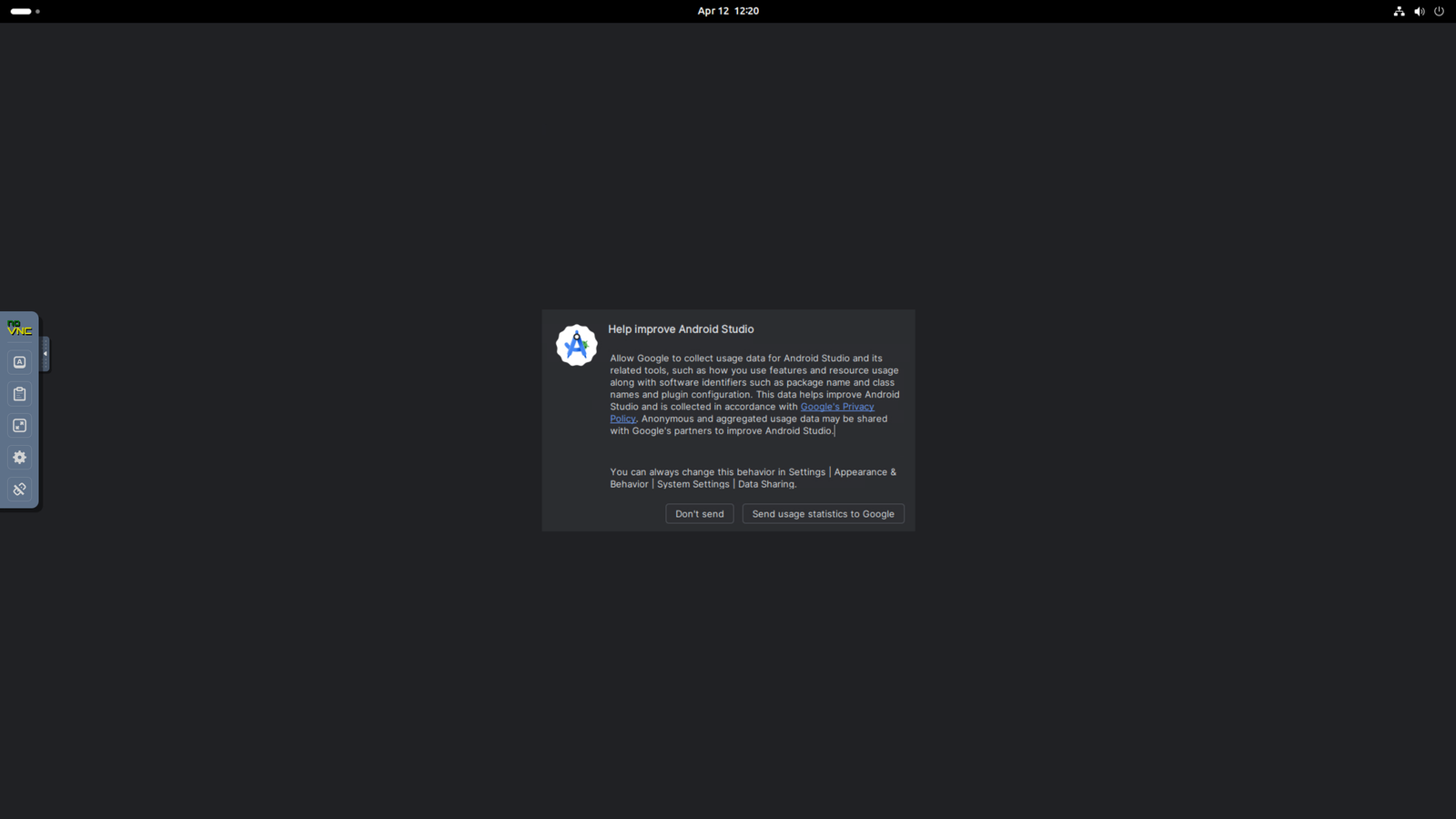This screenshot has height=819, width=1456.
Task: Click the noVNC logo in side panel
Action: 19,329
